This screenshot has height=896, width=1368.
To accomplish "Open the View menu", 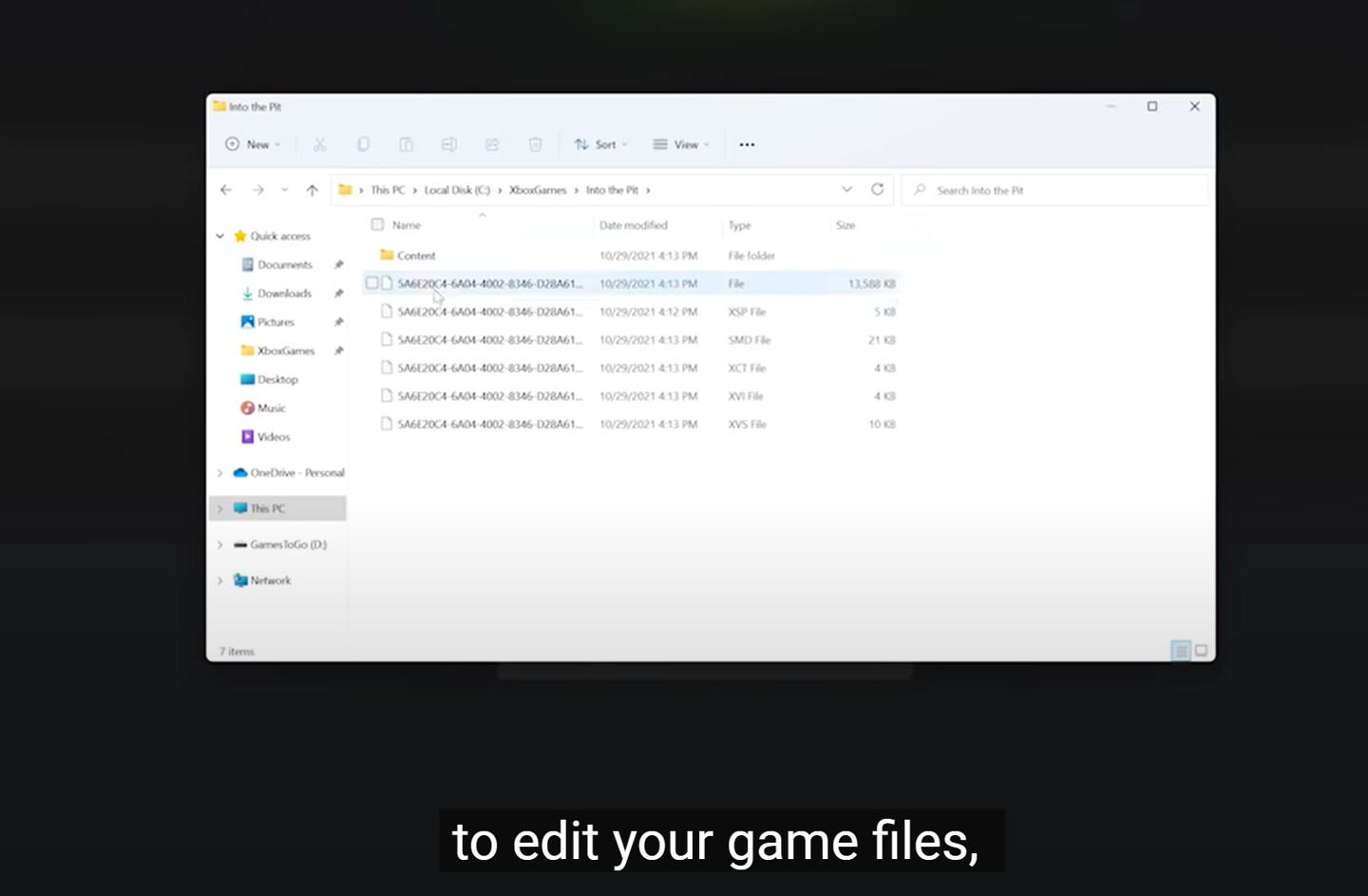I will click(681, 144).
